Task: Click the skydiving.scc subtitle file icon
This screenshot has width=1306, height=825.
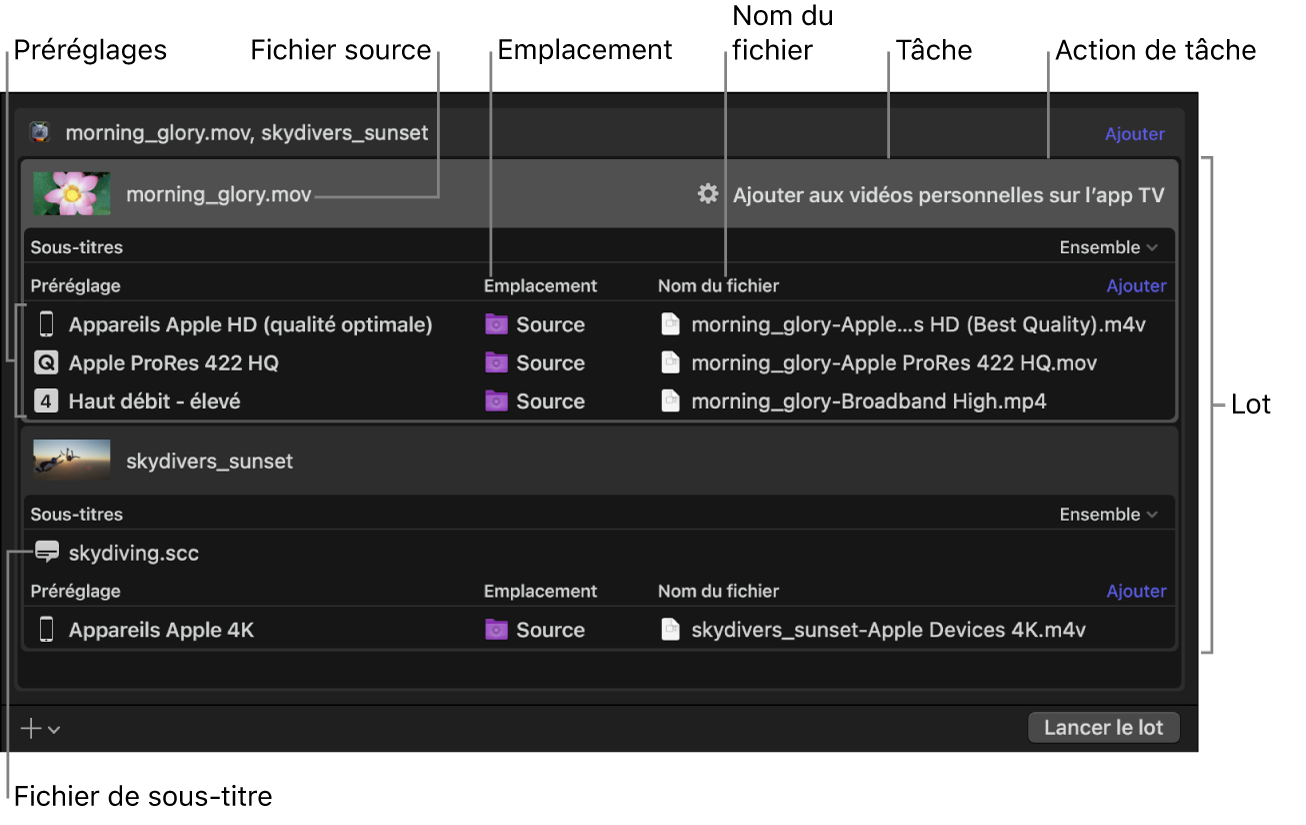Action: [47, 552]
